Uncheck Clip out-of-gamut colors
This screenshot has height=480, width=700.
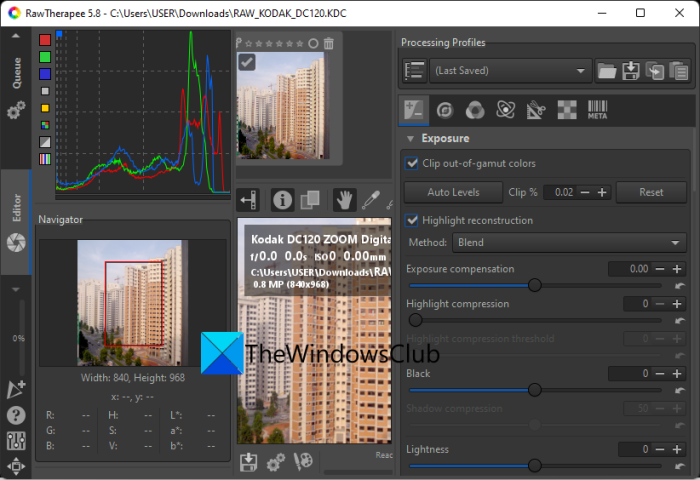412,163
